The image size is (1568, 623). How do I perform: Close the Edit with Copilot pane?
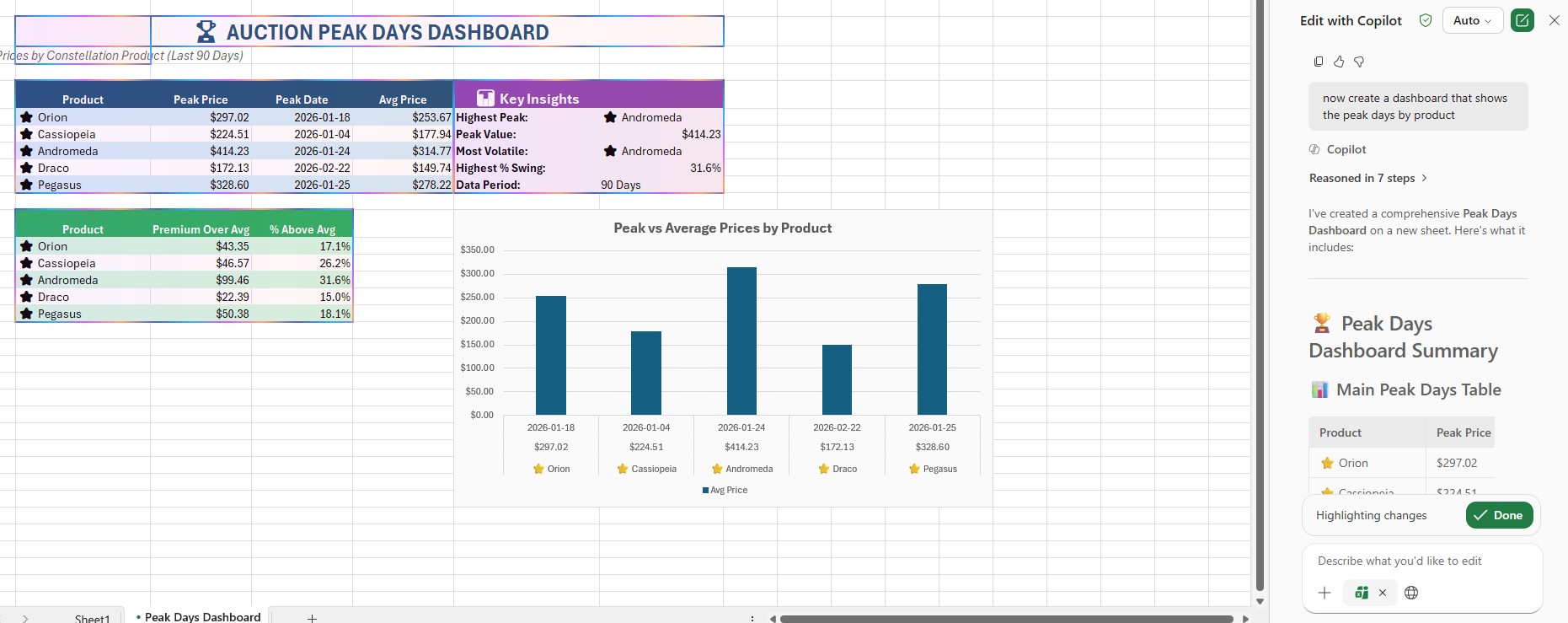1555,20
